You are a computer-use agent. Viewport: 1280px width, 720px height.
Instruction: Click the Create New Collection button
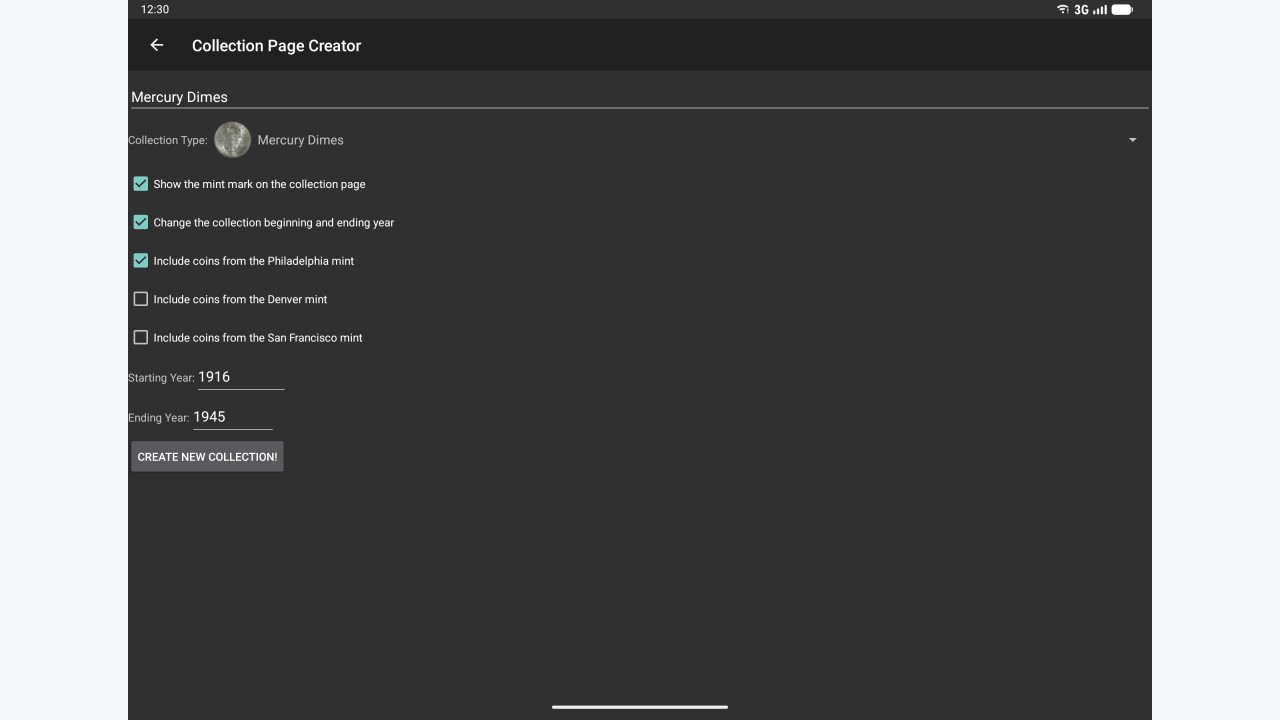click(x=207, y=456)
